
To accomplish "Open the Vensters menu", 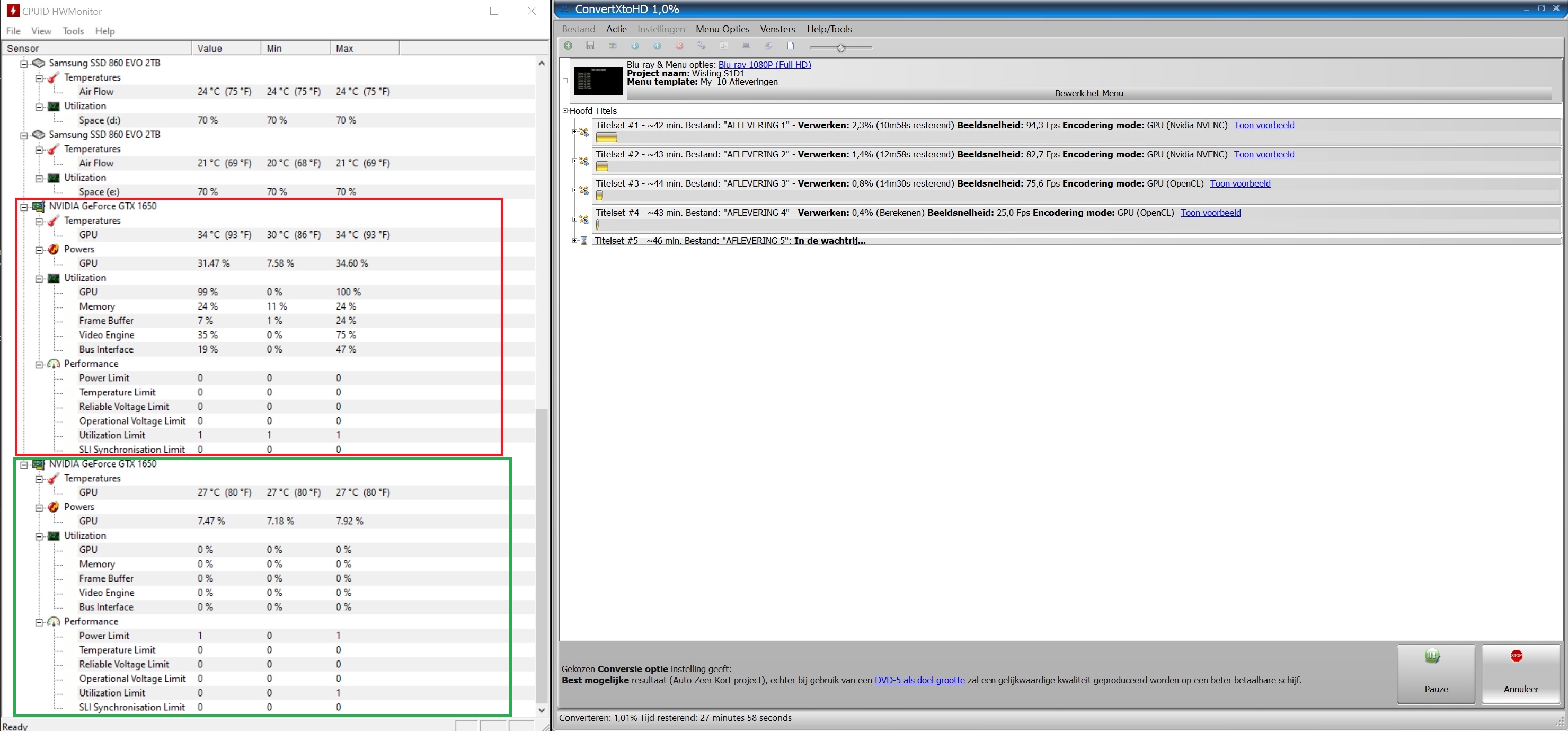I will 777,29.
